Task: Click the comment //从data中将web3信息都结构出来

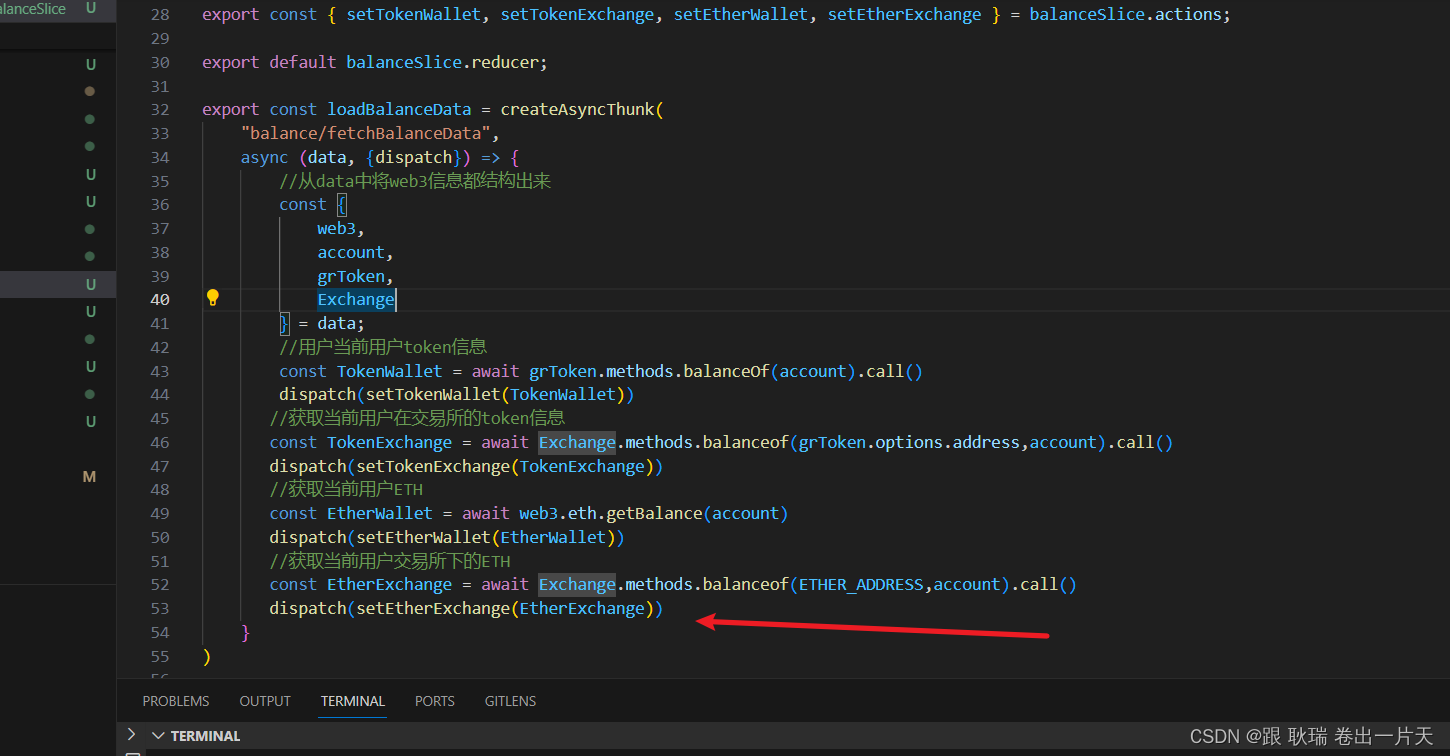Action: pos(415,181)
